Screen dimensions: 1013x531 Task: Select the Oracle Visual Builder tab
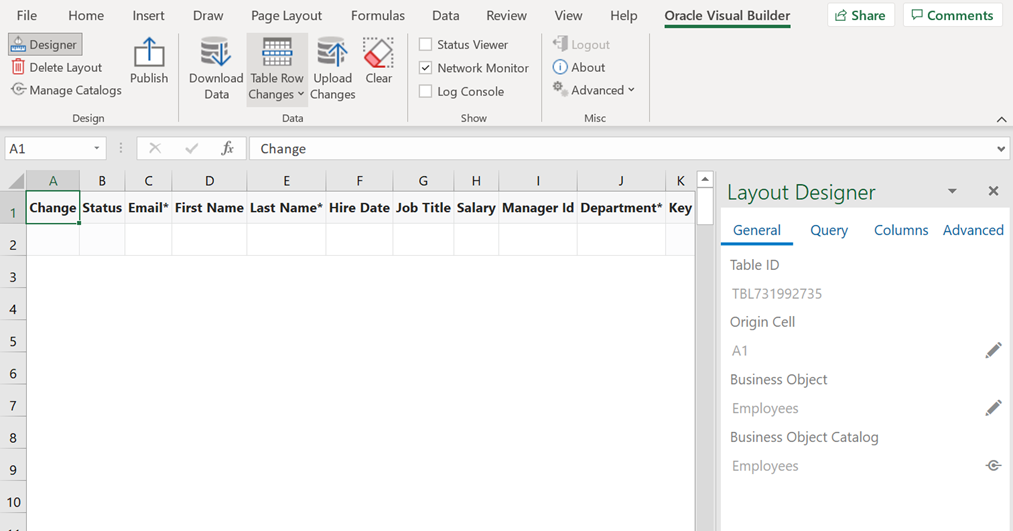click(x=727, y=16)
